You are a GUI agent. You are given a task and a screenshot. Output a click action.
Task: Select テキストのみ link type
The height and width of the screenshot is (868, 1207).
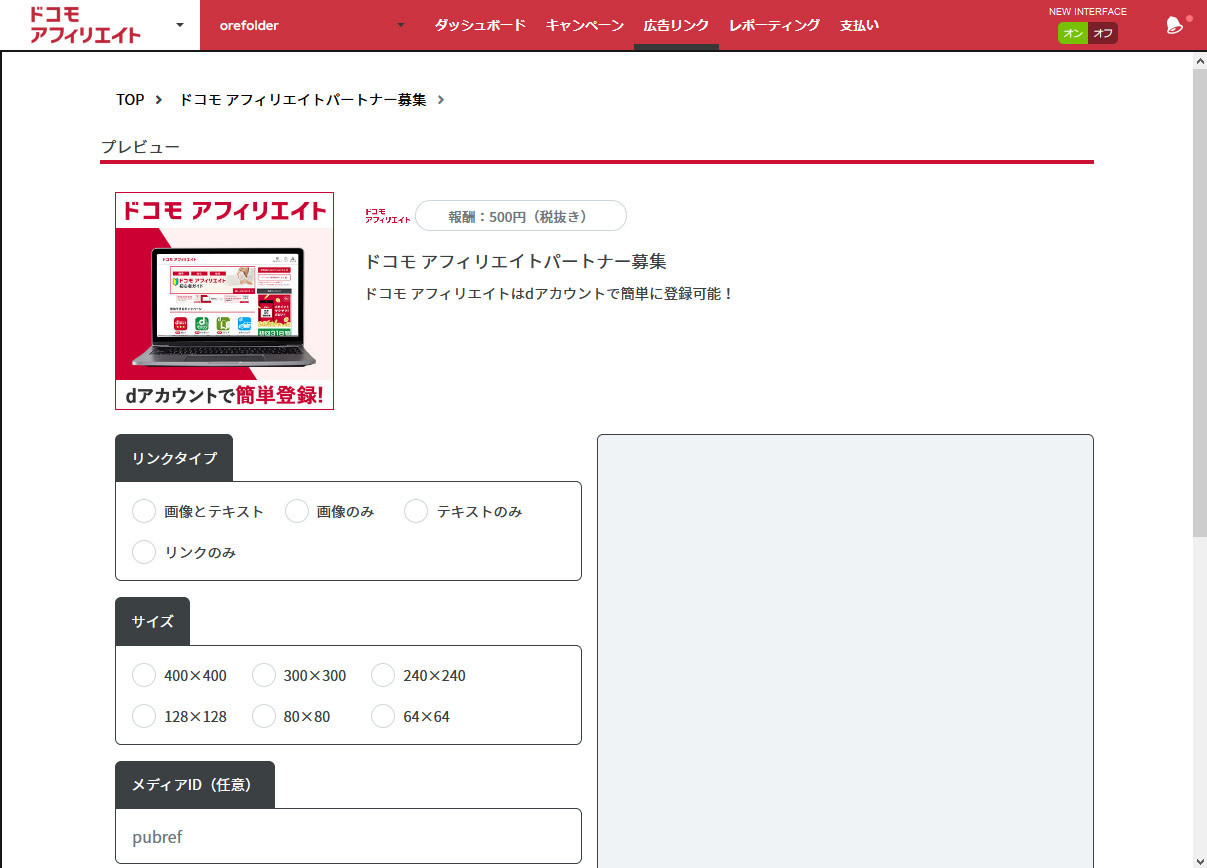point(416,511)
